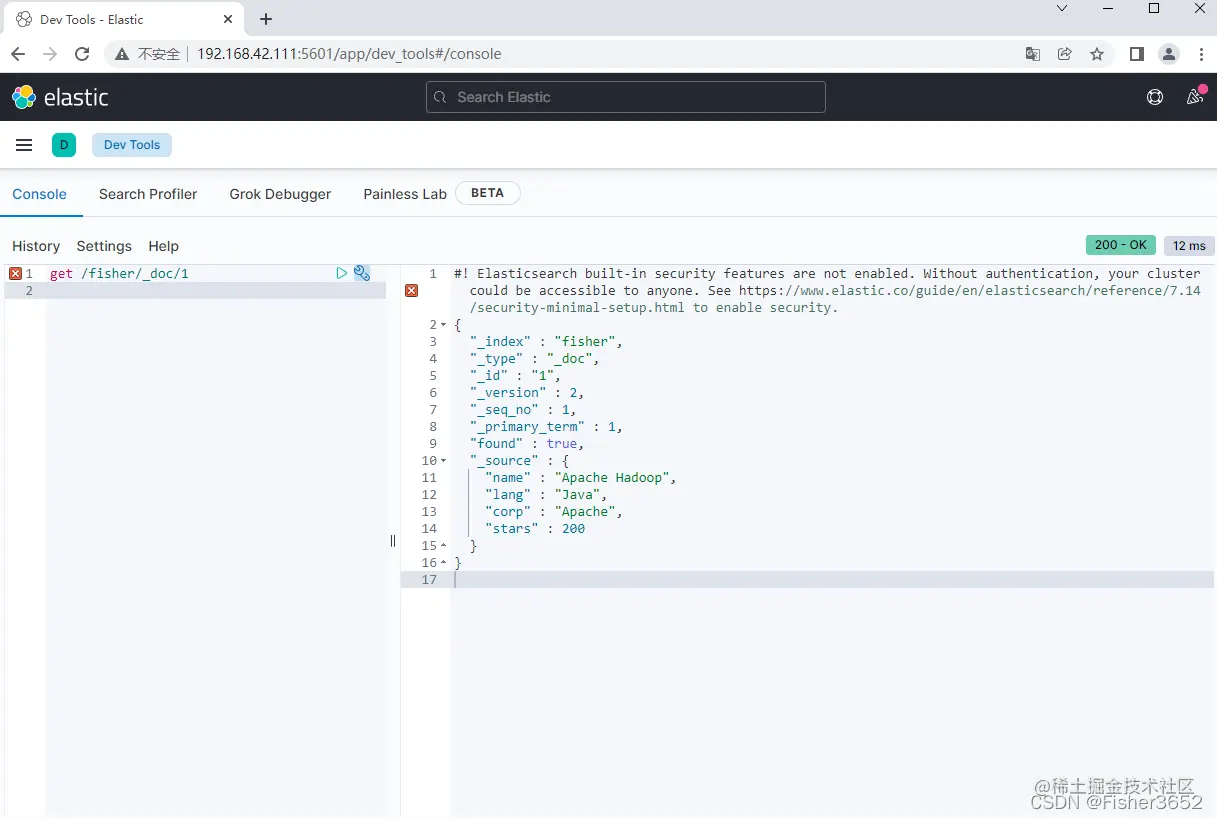The height and width of the screenshot is (819, 1217).
Task: Close the Dev Tools - Elastic tab
Action: point(229,19)
